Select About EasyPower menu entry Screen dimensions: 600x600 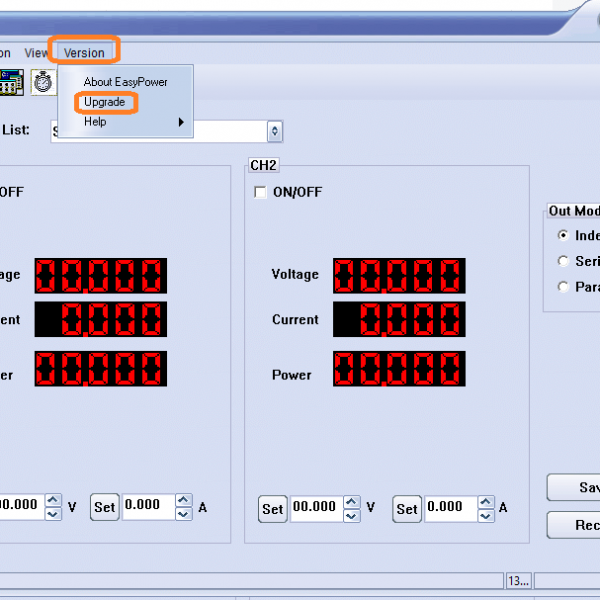[x=125, y=82]
